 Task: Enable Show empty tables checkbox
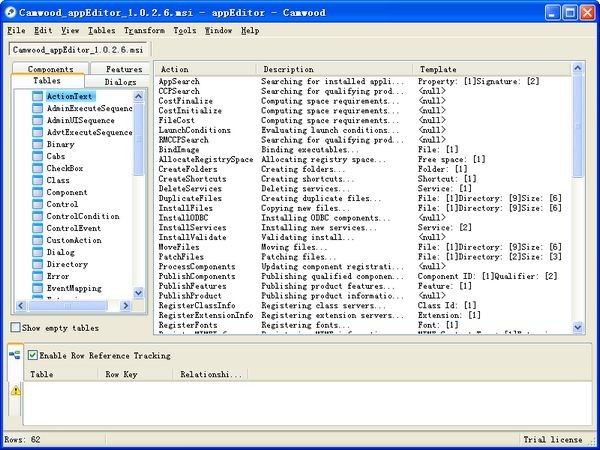tap(15, 328)
